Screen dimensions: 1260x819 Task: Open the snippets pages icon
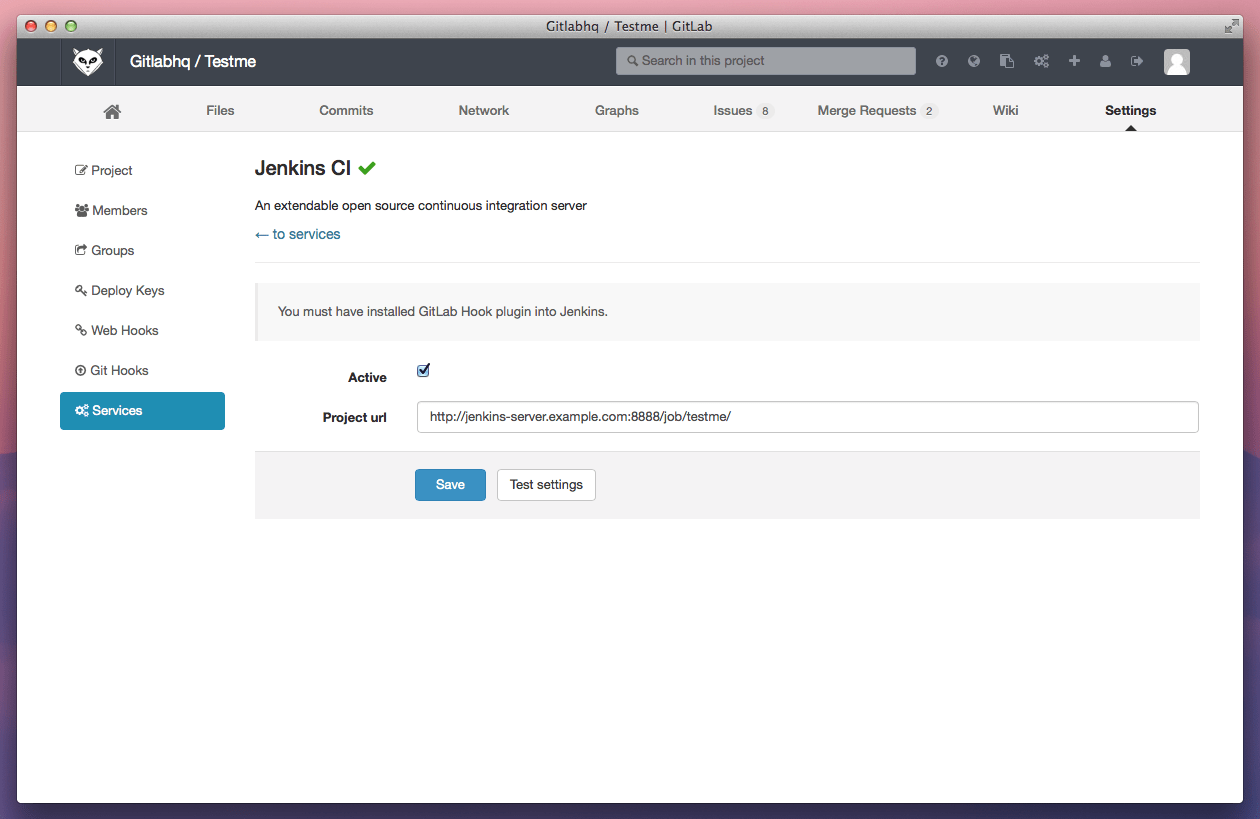click(x=1007, y=61)
